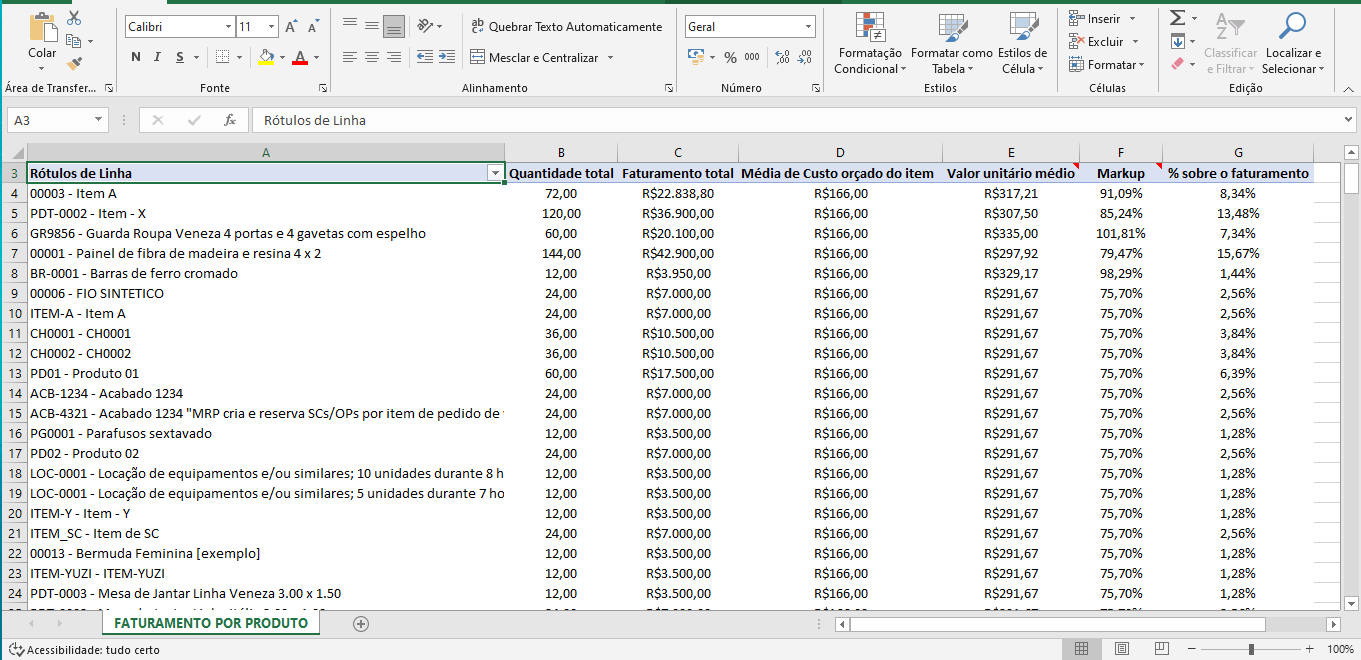Toggle Quebrar Texto Automaticamente
Viewport: 1361px width, 660px height.
coord(565,27)
